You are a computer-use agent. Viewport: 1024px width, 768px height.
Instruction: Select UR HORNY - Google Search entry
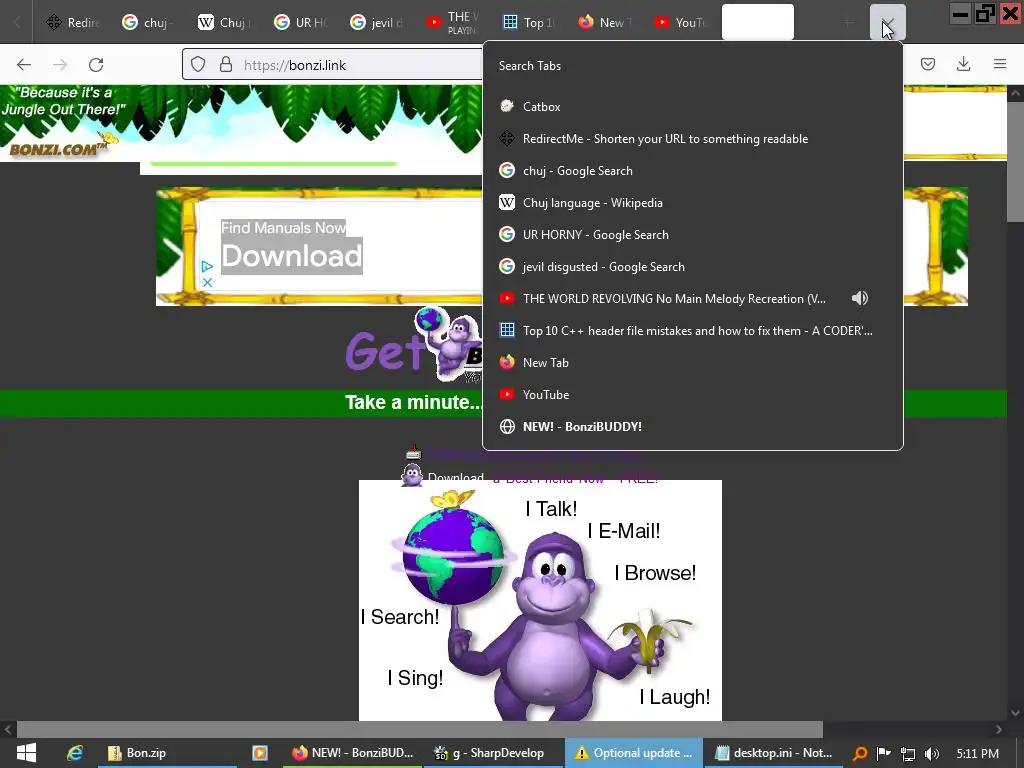pos(692,234)
